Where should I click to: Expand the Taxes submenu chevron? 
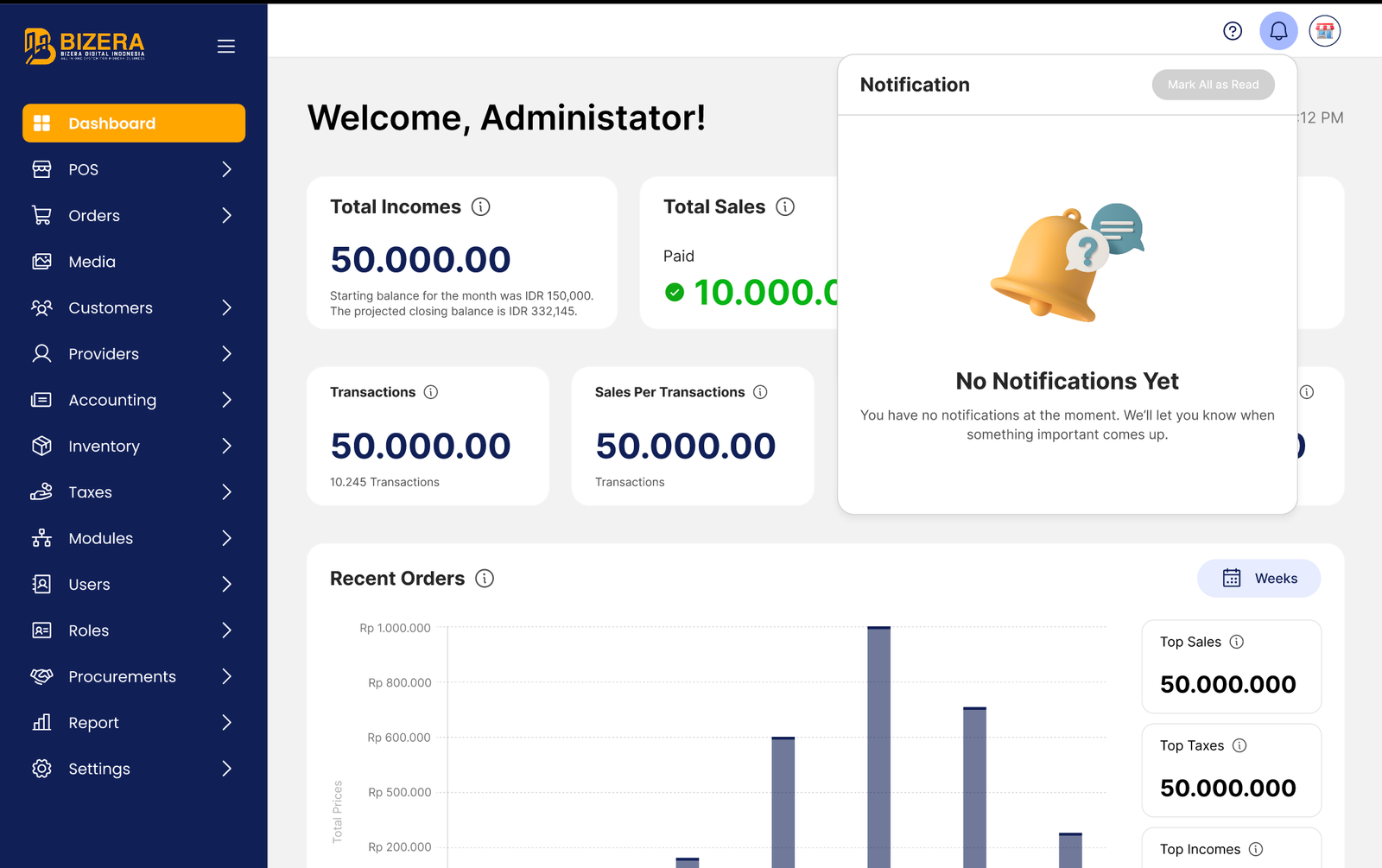click(x=226, y=491)
